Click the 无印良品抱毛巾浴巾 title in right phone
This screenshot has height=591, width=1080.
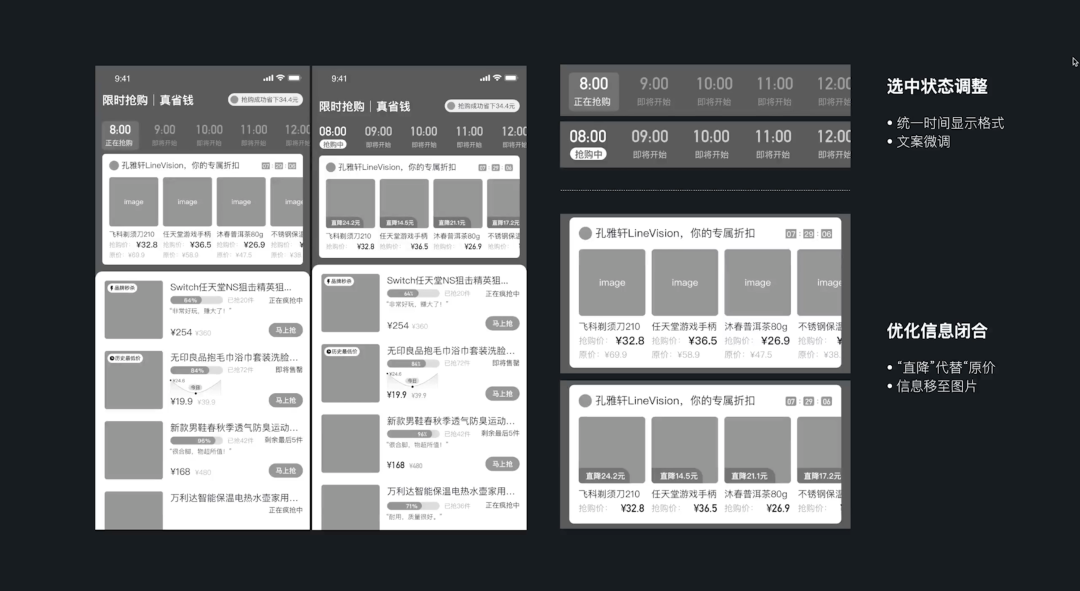tap(450, 351)
